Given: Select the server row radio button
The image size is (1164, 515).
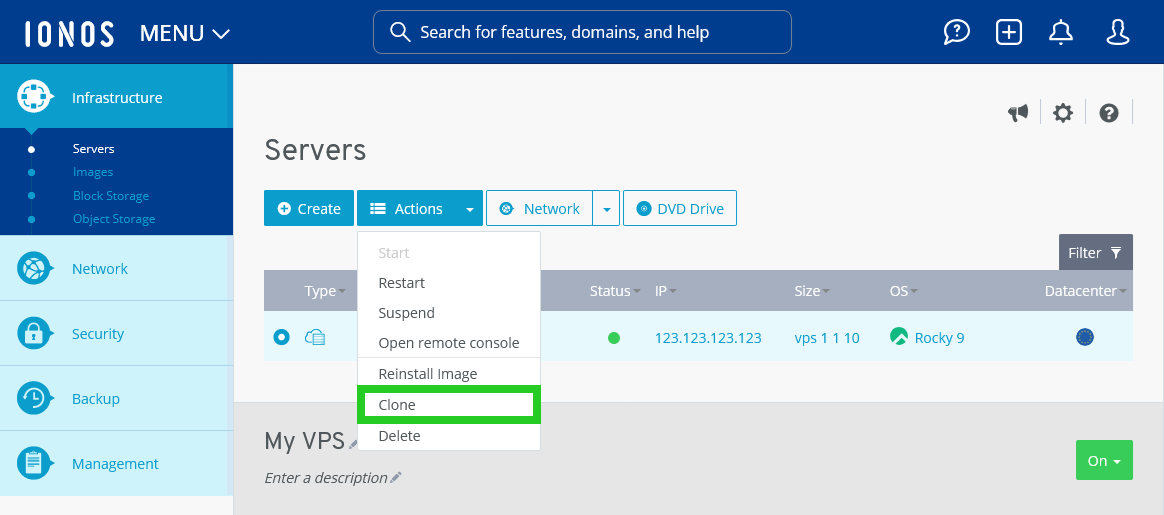Looking at the screenshot, I should 281,338.
